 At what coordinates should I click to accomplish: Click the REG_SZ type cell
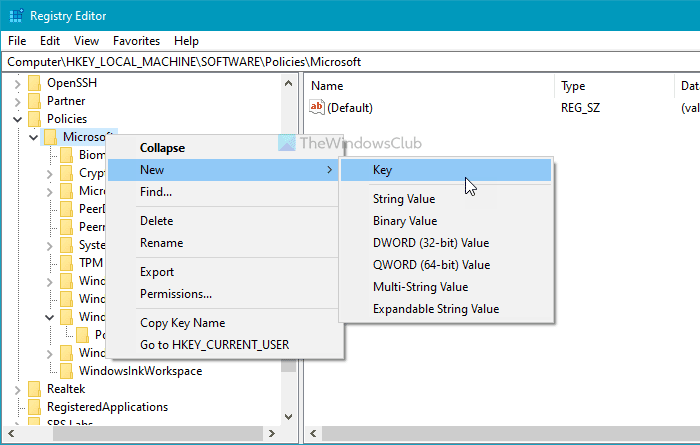580,108
